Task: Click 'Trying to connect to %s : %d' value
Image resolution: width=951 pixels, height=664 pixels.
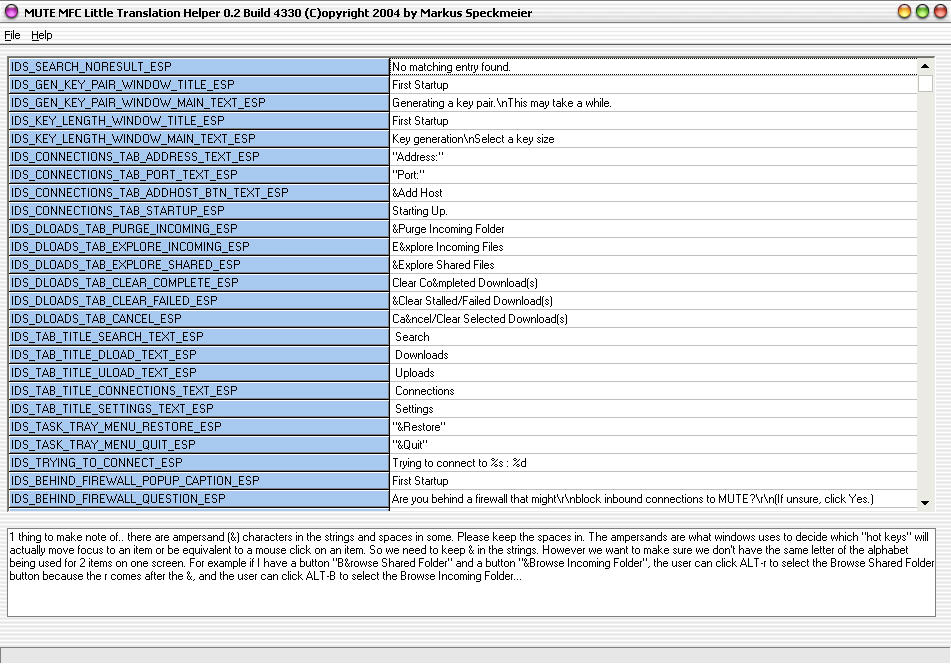Action: (x=653, y=463)
